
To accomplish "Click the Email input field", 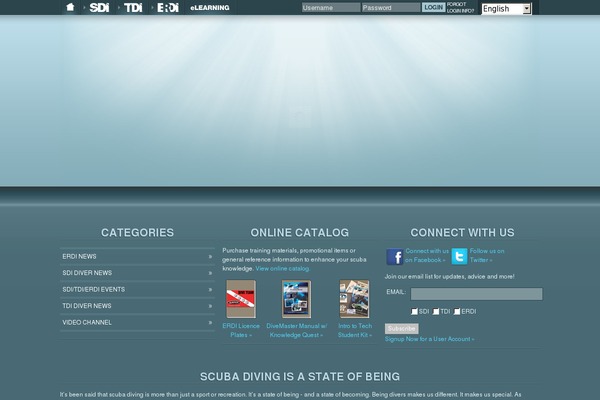I will (476, 294).
